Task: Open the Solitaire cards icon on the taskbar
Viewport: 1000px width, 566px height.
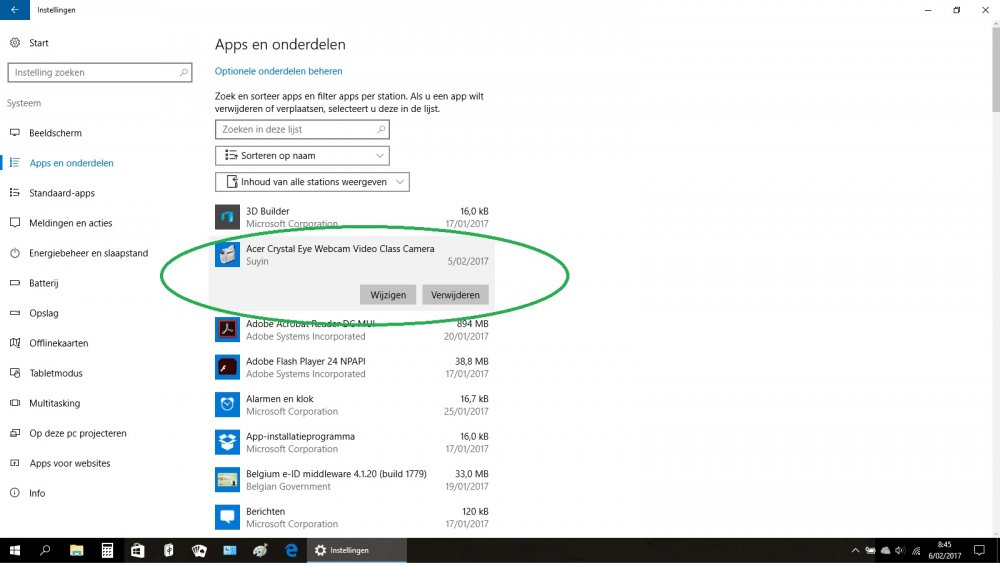Action: (199, 550)
